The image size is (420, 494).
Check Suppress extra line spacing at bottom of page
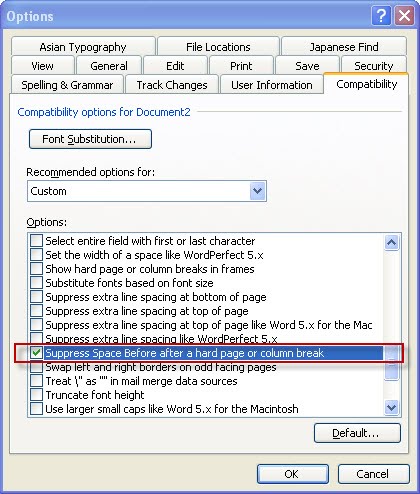36,296
